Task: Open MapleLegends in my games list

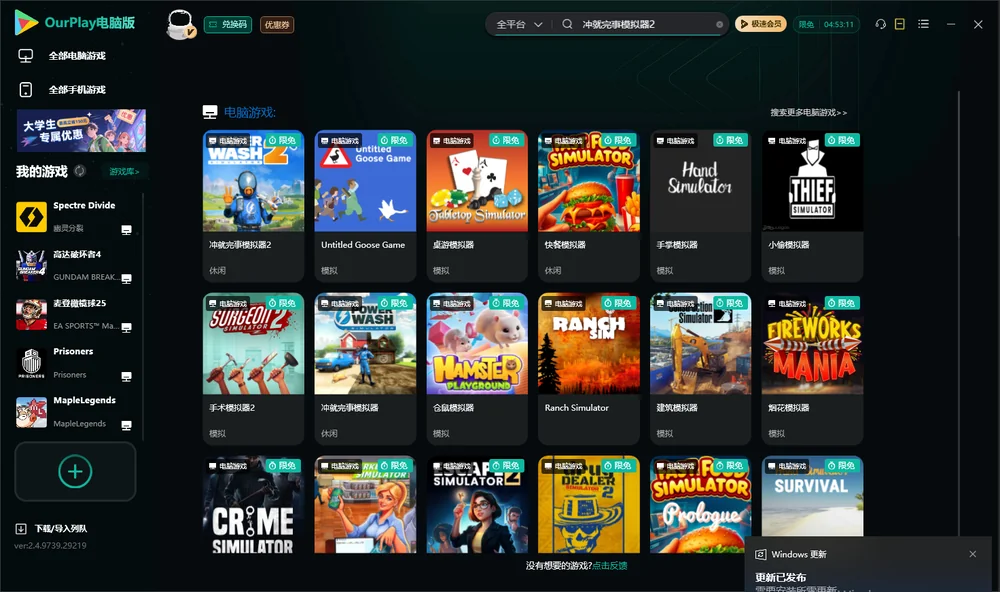Action: pos(74,412)
